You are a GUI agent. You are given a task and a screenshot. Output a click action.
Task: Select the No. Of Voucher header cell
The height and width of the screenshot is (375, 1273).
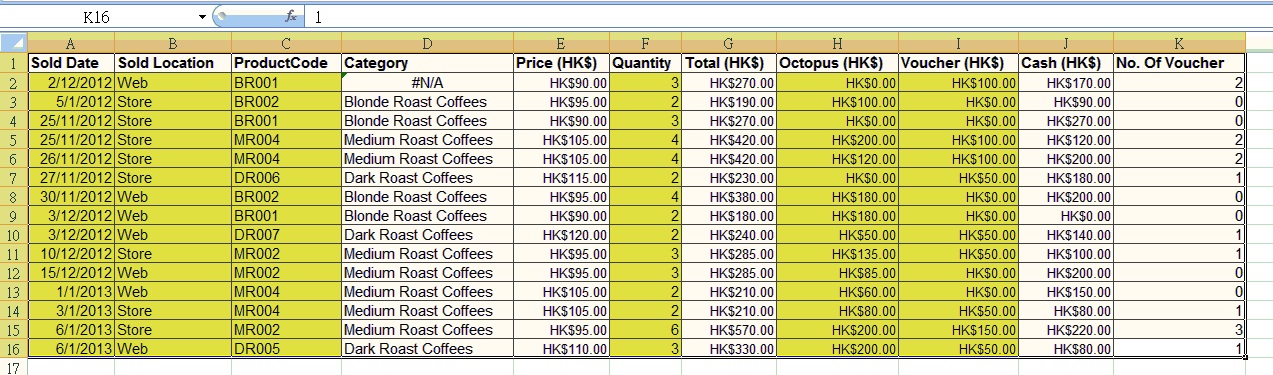click(x=1179, y=63)
